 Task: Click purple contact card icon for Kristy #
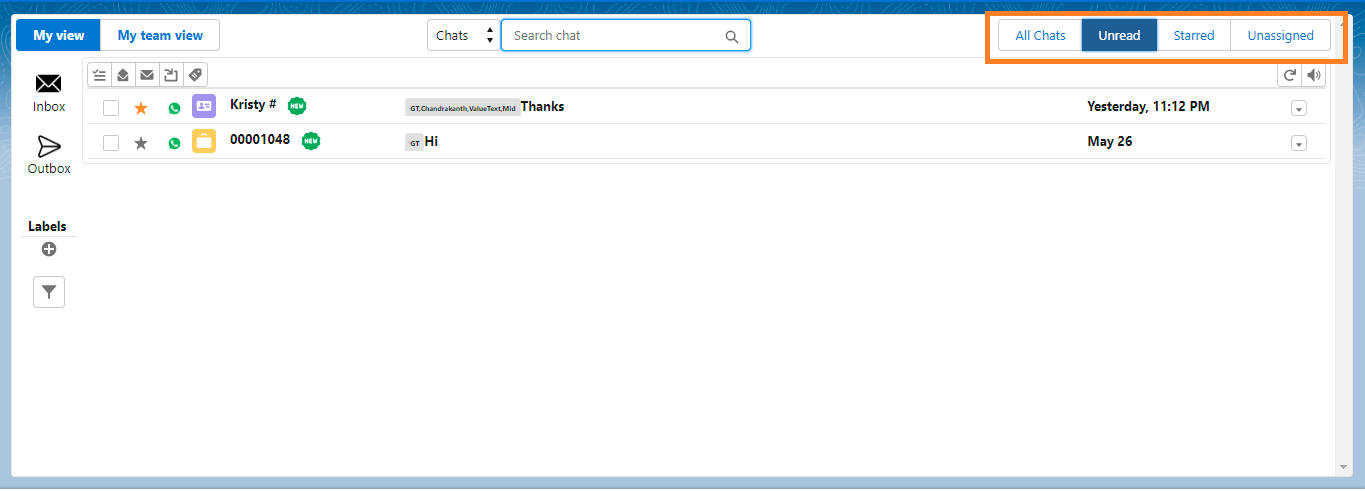pos(204,106)
